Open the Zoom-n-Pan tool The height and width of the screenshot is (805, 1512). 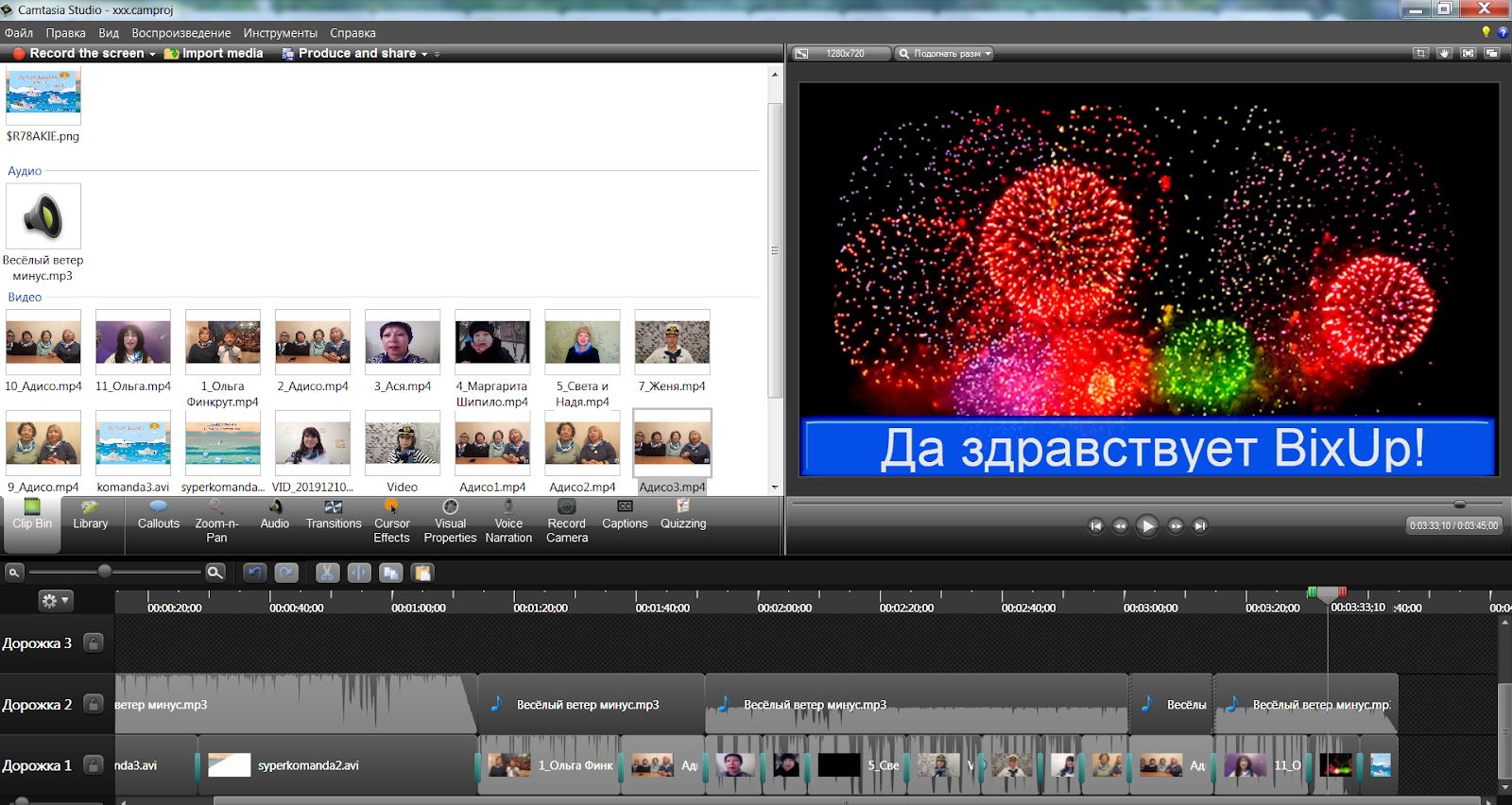[x=216, y=522]
